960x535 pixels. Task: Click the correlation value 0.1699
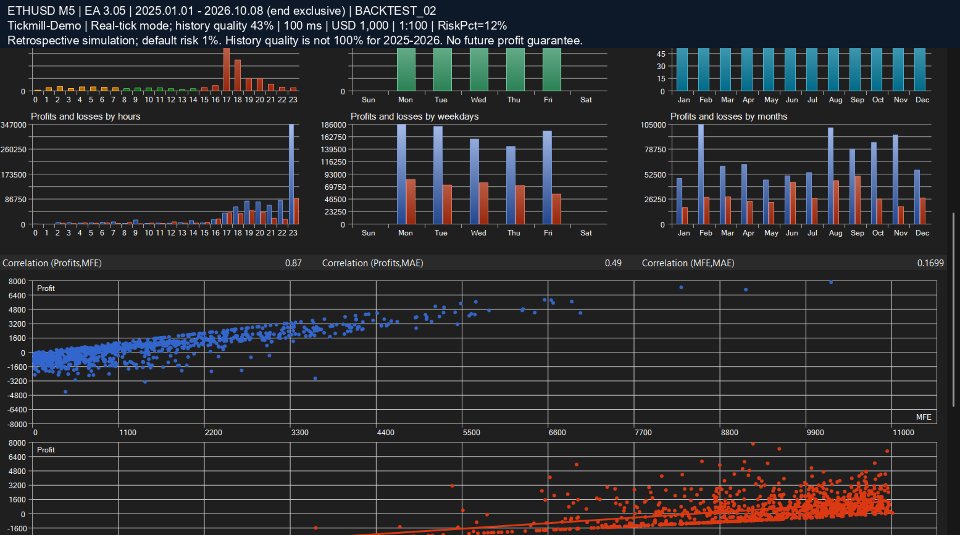click(x=931, y=263)
